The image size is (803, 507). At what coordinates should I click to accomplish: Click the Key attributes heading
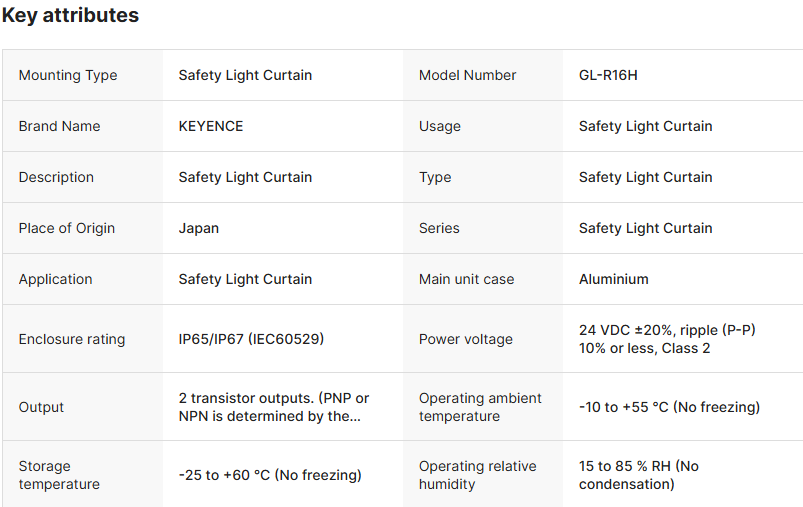point(70,16)
